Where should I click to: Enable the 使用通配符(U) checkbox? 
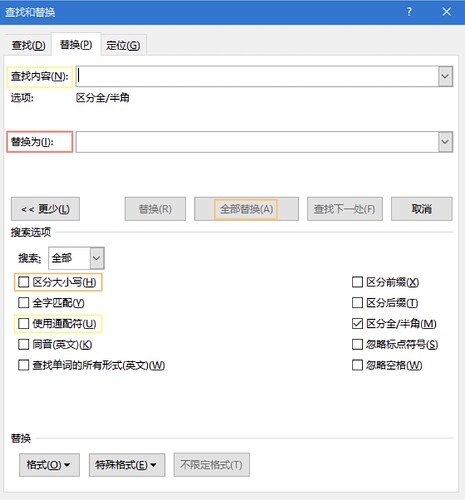coord(24,323)
